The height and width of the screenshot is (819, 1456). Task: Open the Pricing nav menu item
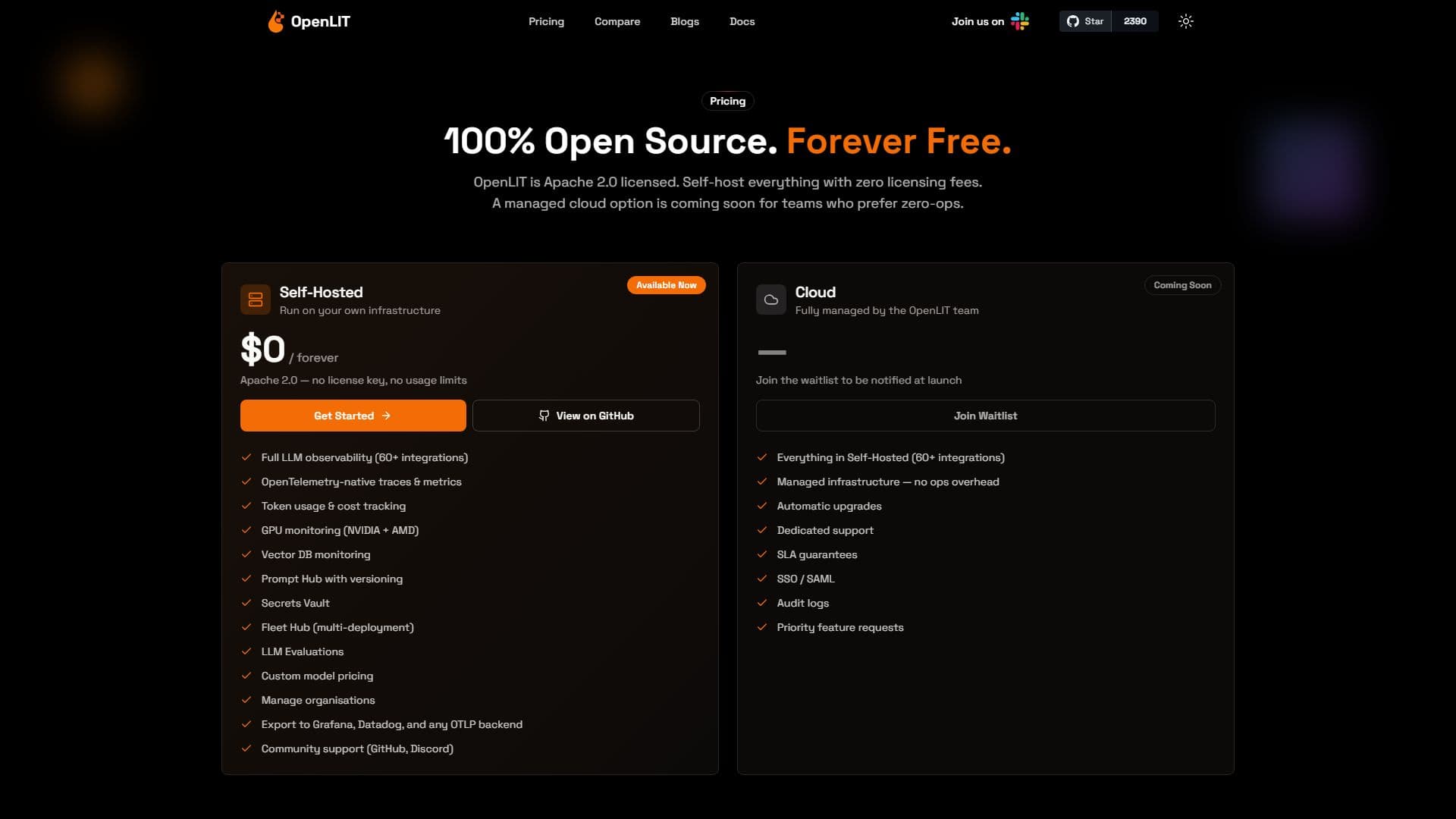click(546, 21)
